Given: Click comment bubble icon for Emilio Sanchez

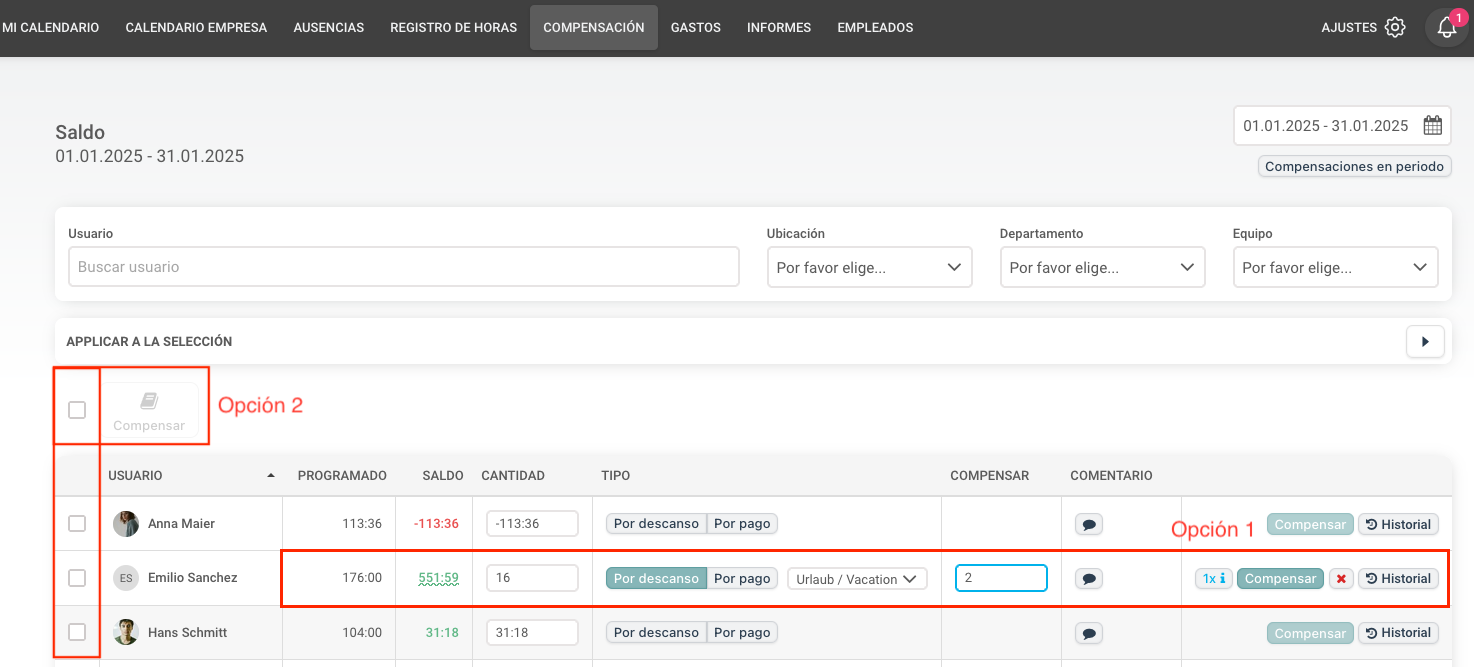Looking at the screenshot, I should [x=1088, y=579].
